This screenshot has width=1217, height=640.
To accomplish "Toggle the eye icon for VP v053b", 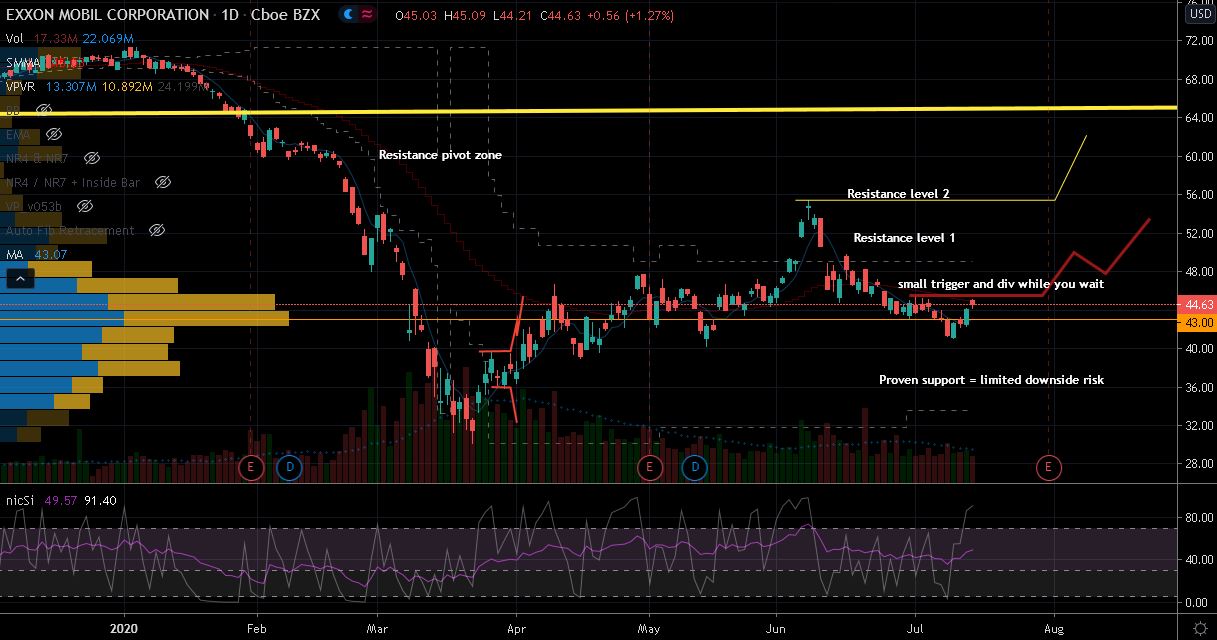I will click(x=85, y=206).
